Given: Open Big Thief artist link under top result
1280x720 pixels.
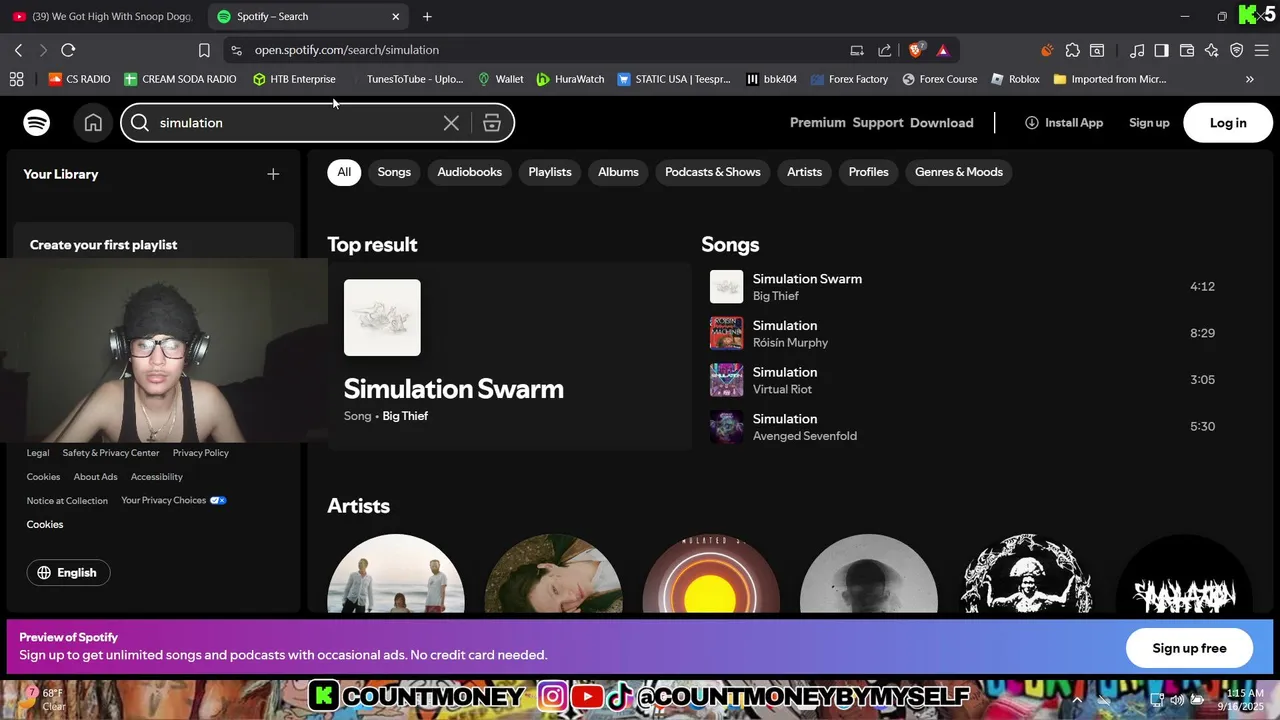Looking at the screenshot, I should (x=405, y=416).
